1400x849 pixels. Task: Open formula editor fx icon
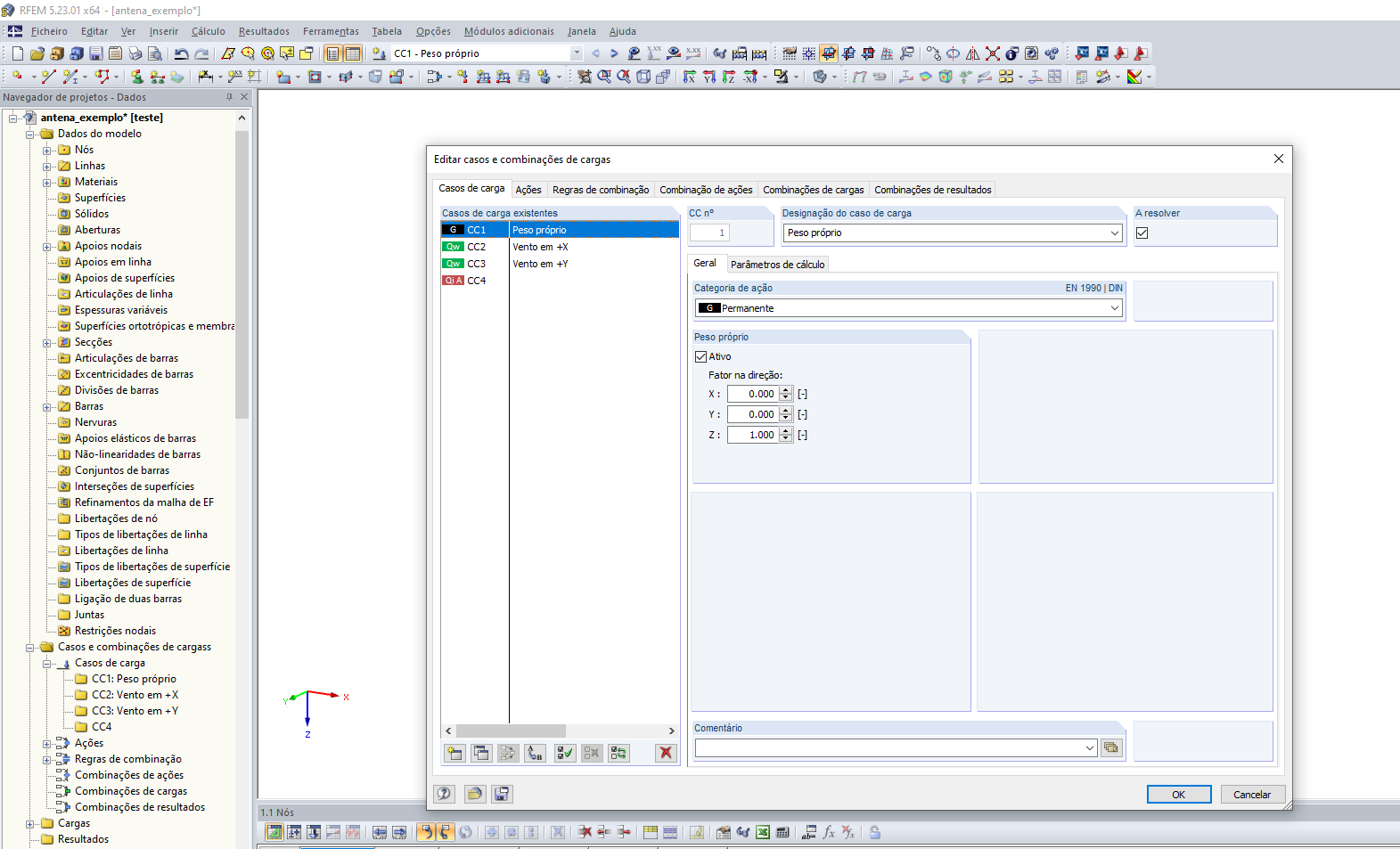coord(829,832)
